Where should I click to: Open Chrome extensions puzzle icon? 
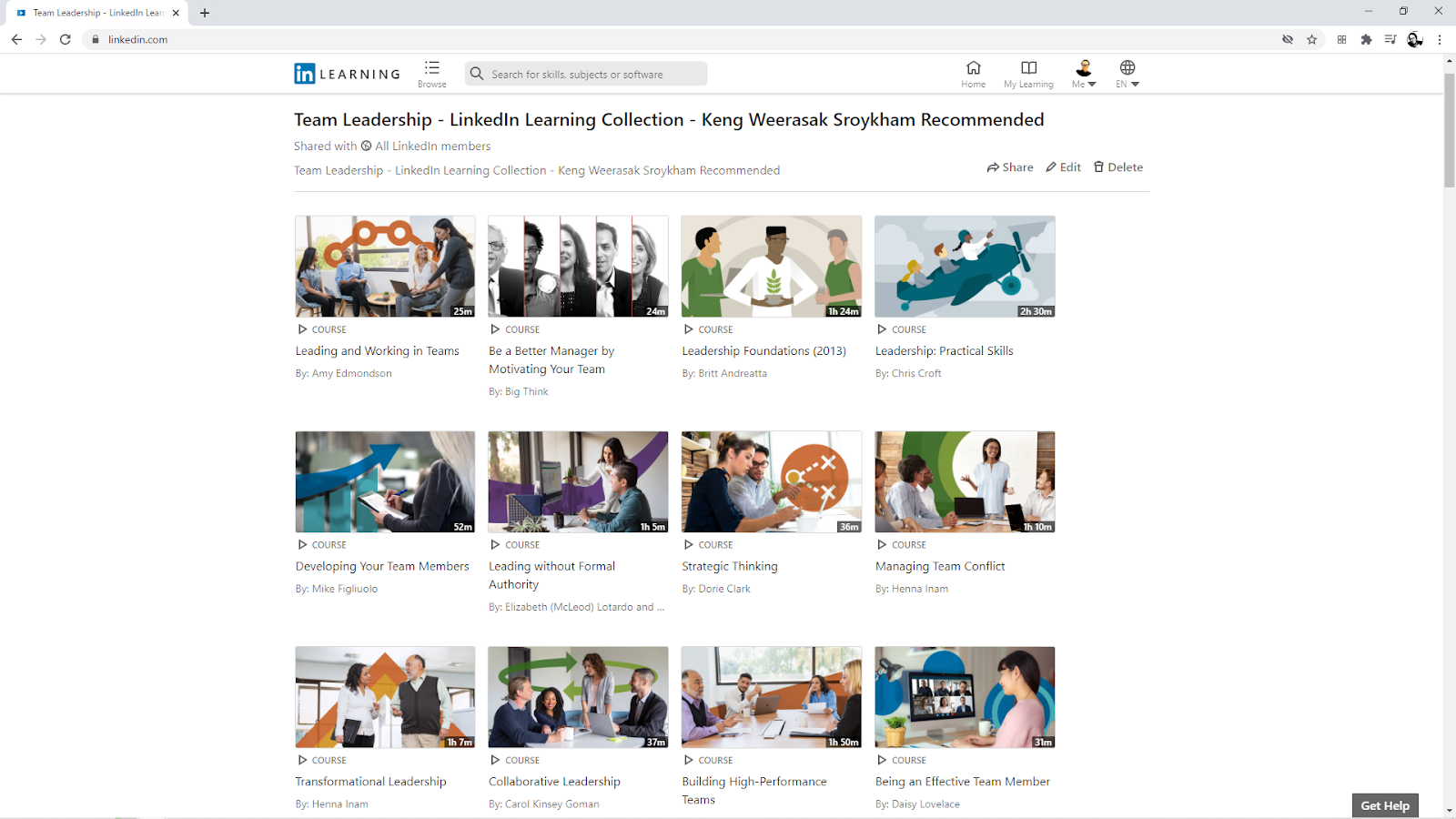[x=1366, y=39]
